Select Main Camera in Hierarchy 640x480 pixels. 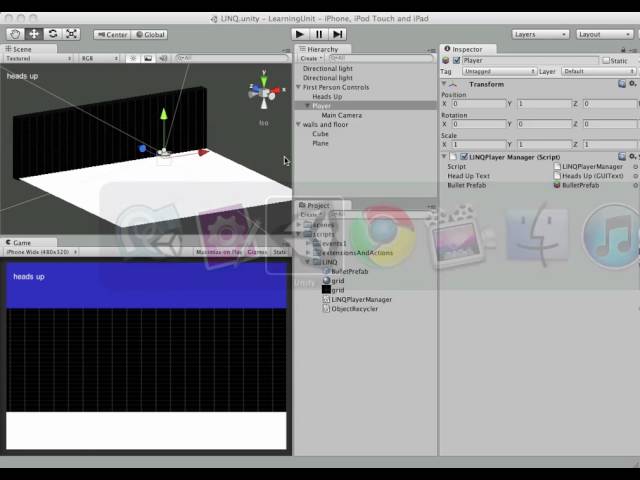point(342,115)
